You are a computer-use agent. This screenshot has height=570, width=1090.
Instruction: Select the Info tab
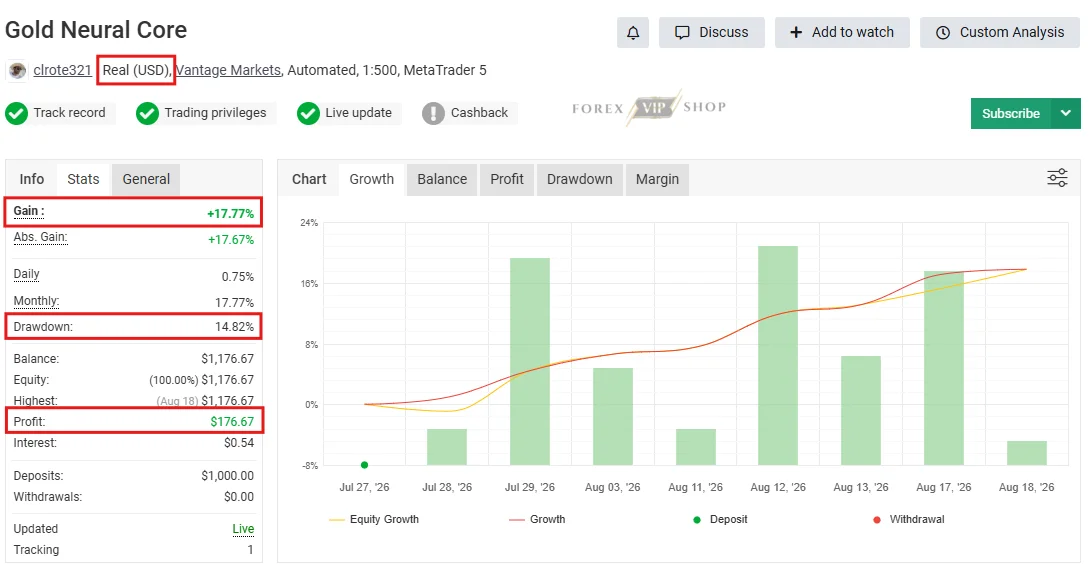coord(31,179)
